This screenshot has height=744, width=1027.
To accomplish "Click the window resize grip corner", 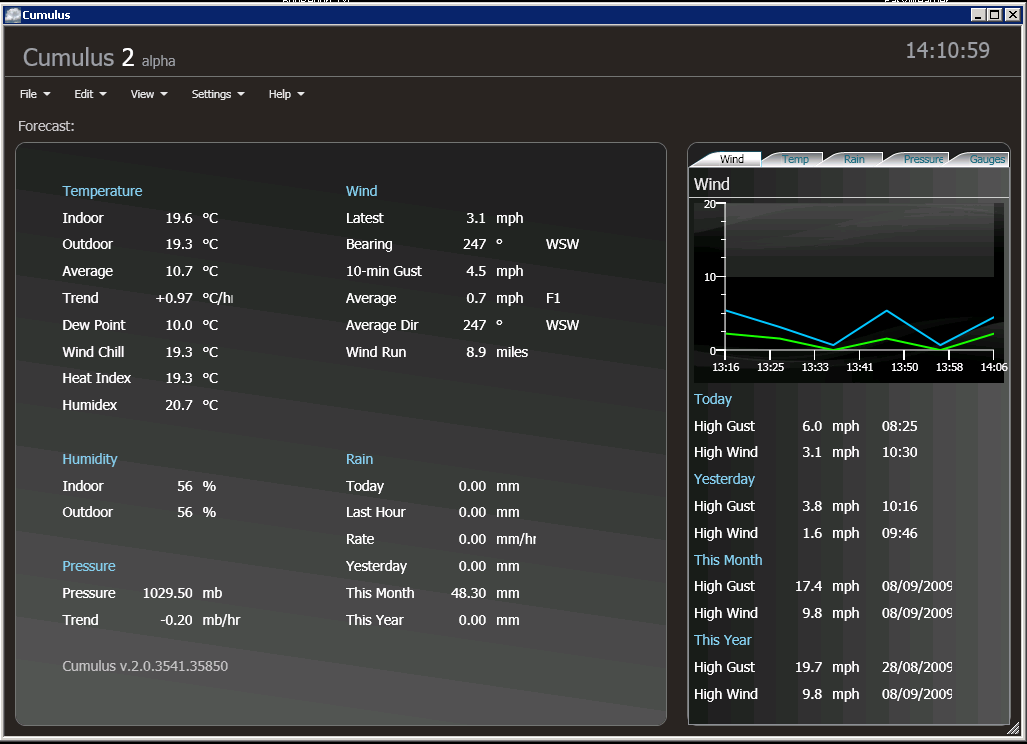I will pyautogui.click(x=1013, y=729).
